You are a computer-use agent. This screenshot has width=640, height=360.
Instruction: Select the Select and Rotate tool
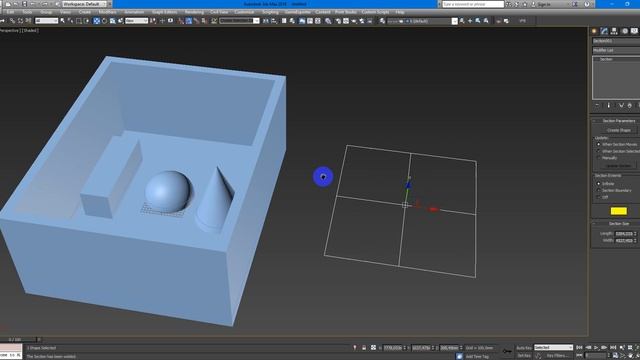click(x=104, y=20)
